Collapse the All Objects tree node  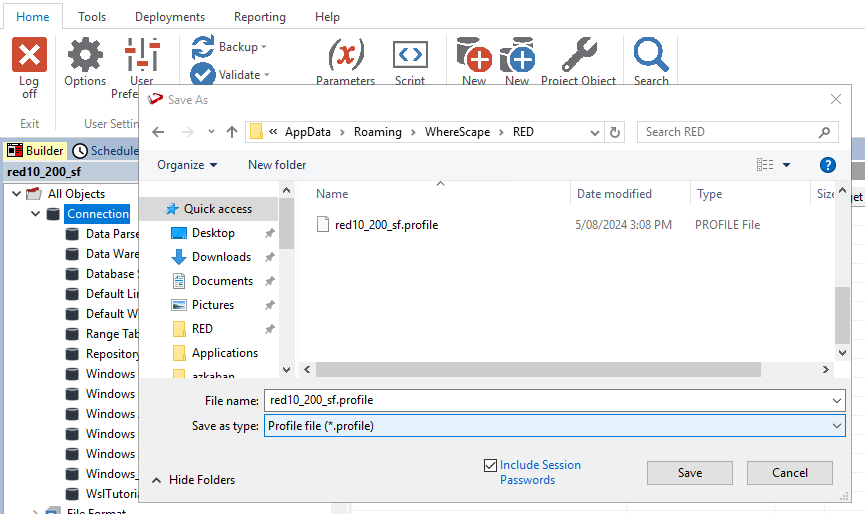tap(17, 194)
